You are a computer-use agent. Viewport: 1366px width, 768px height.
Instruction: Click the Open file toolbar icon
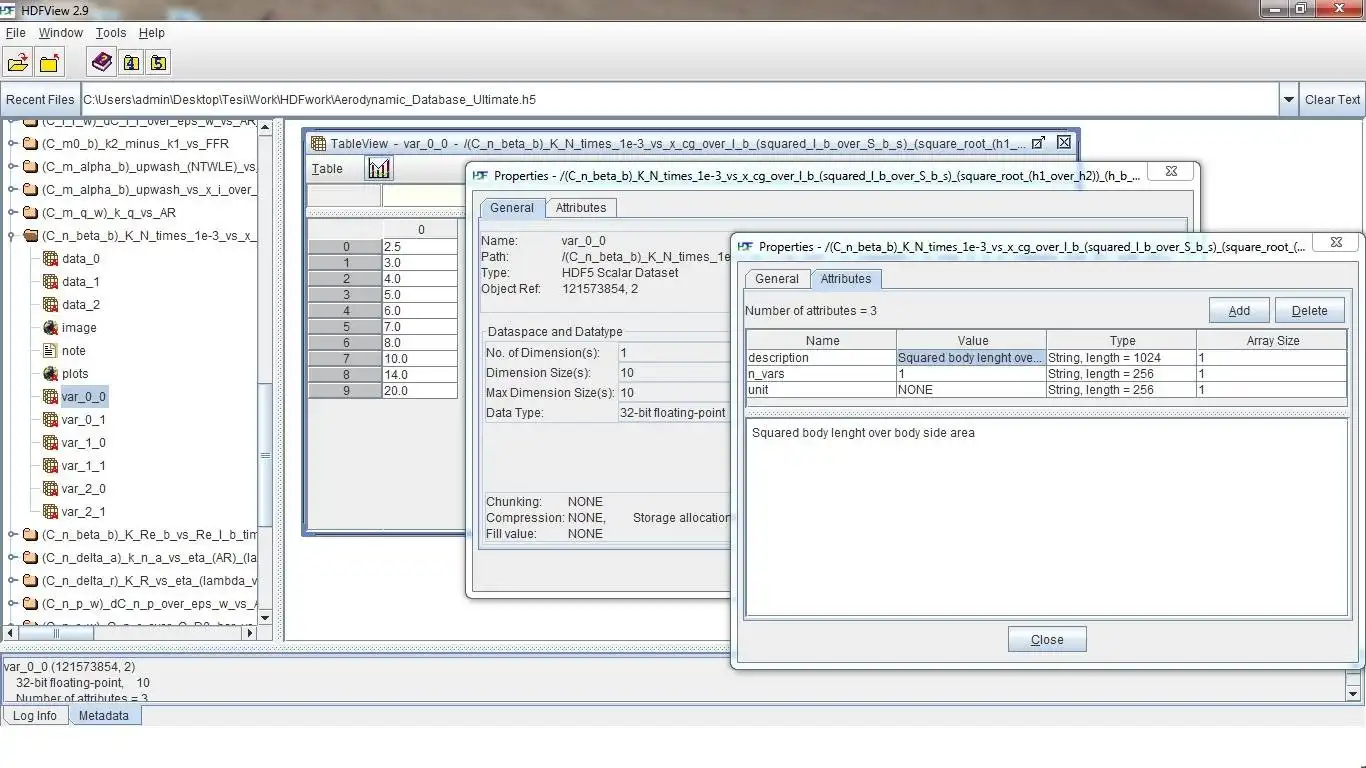click(18, 63)
